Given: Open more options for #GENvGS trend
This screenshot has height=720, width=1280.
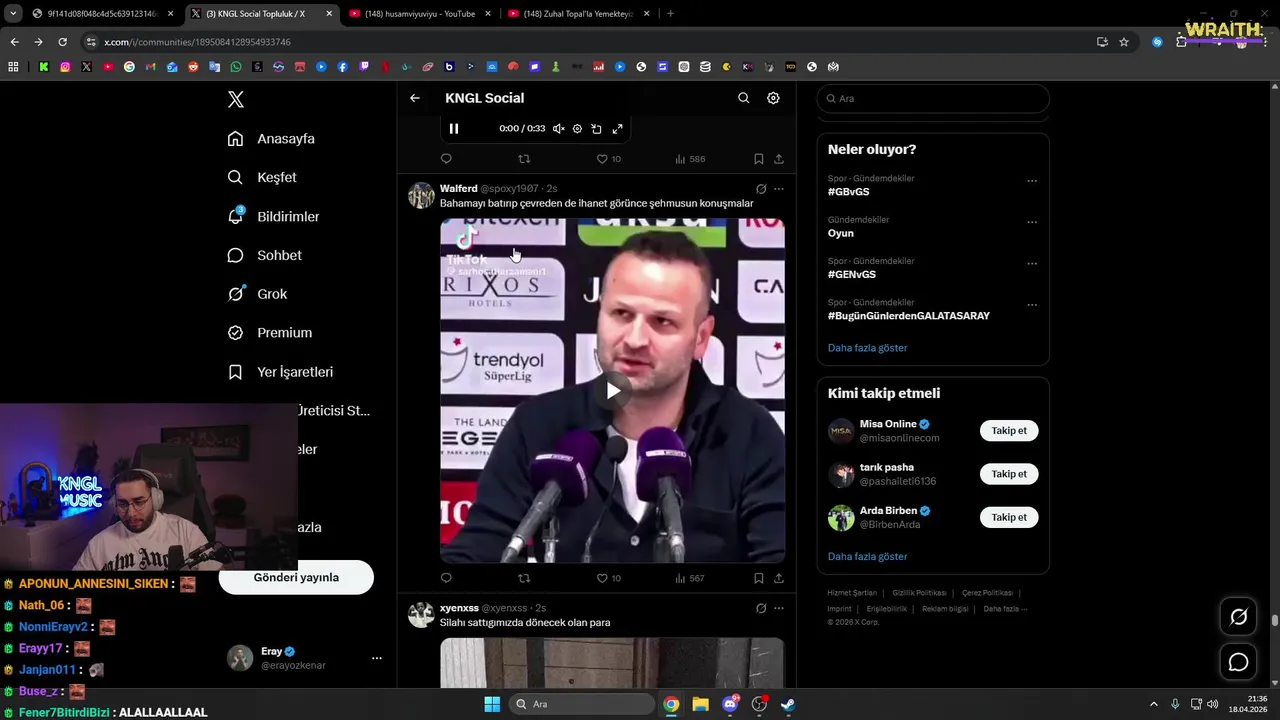Looking at the screenshot, I should [1032, 264].
